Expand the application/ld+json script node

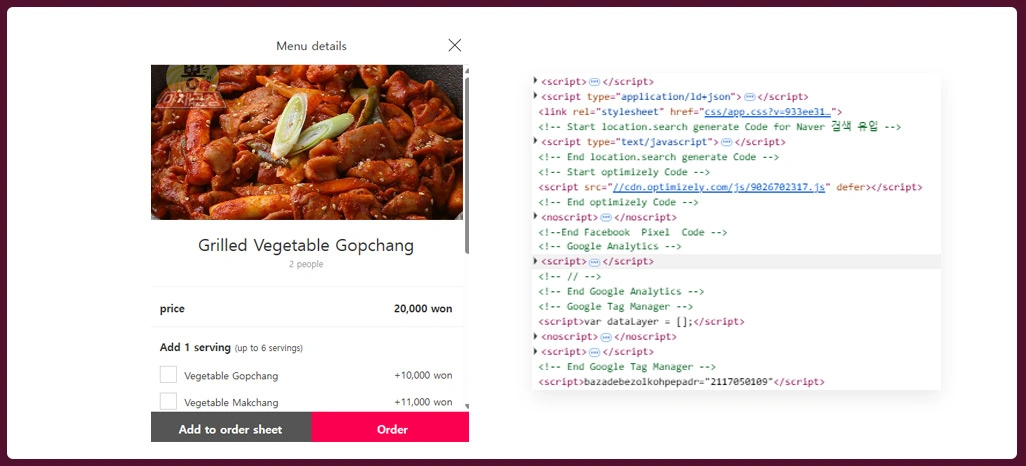click(x=536, y=96)
